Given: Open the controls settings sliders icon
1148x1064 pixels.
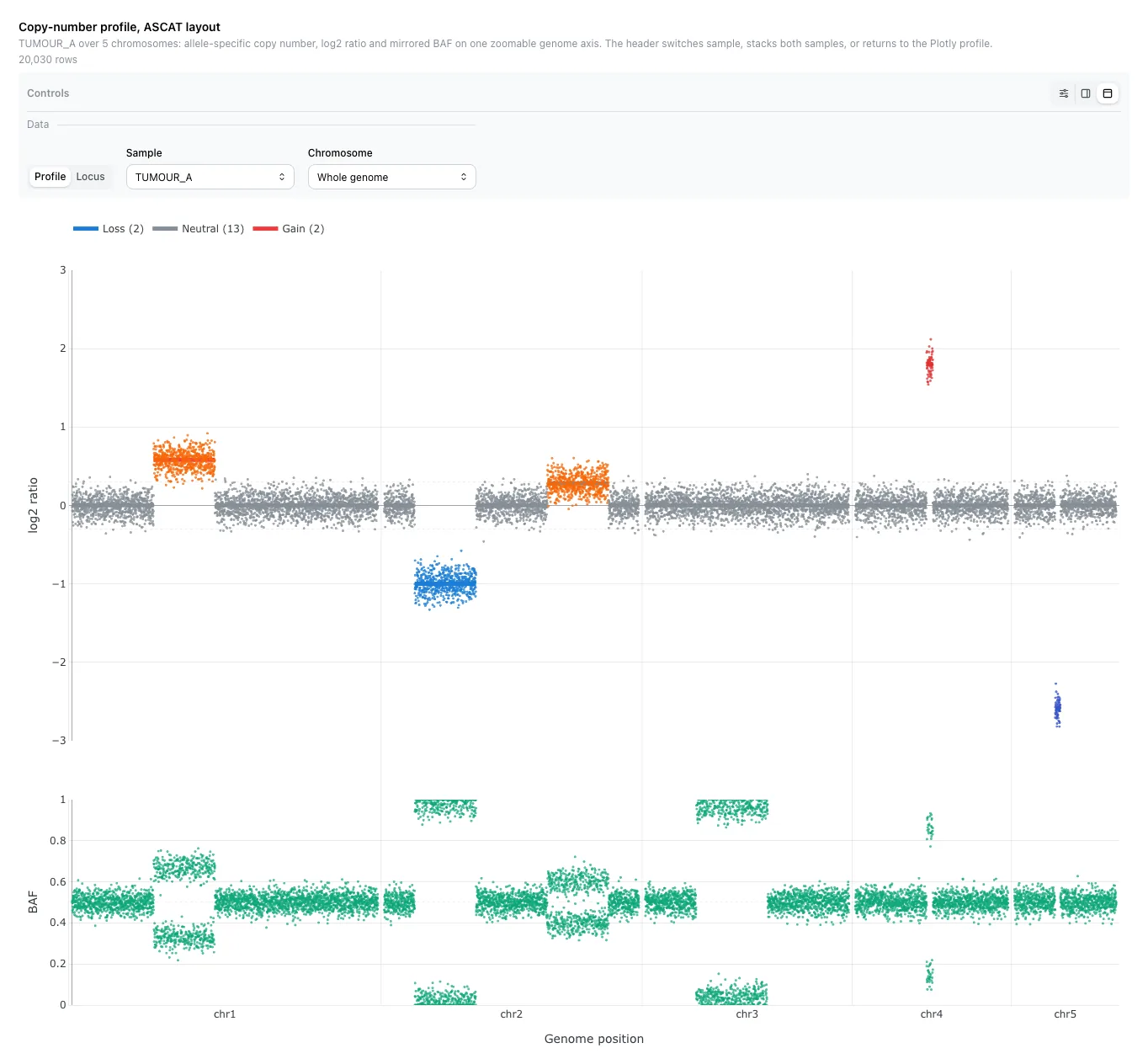Looking at the screenshot, I should [1064, 93].
